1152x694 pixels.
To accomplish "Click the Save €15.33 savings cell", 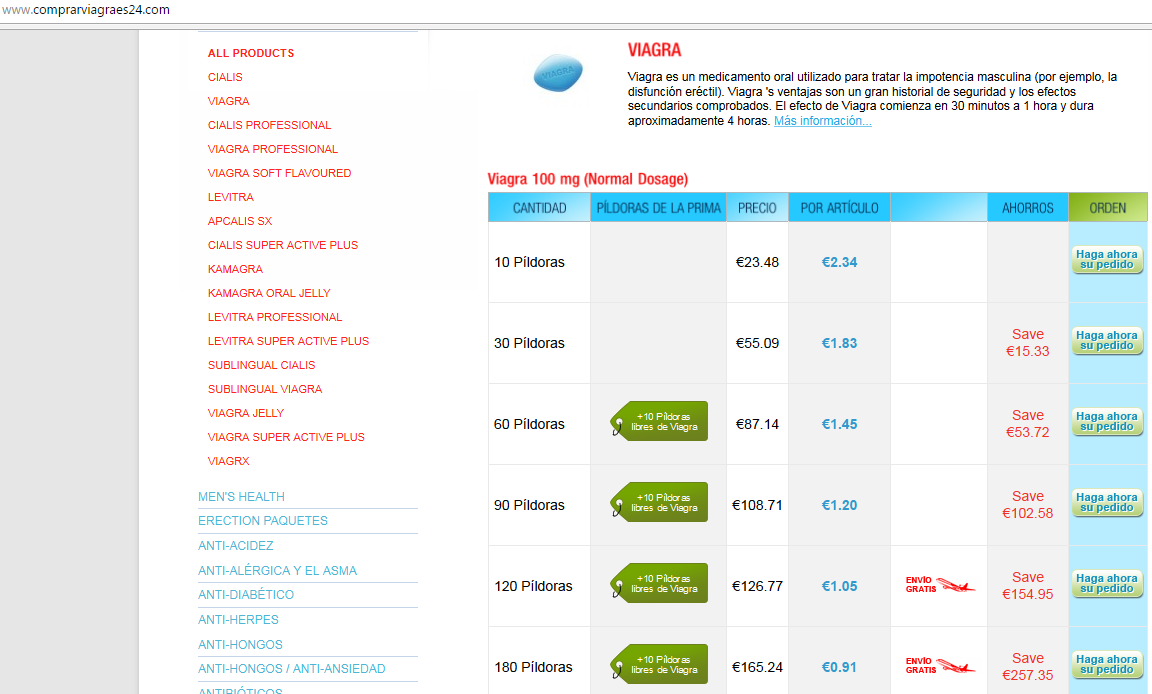I will (x=1028, y=343).
